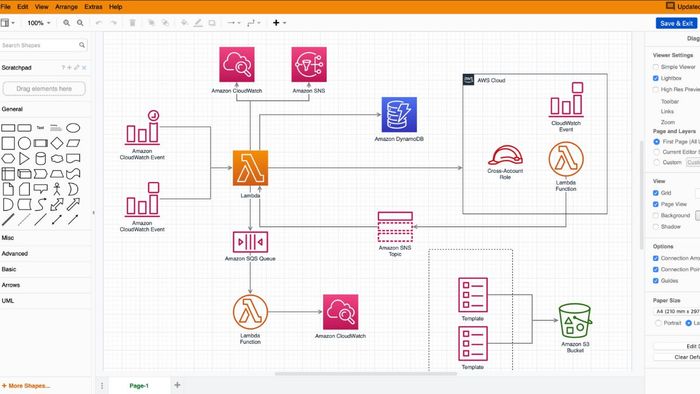Select the Amazon SQS Queue icon
700x394 pixels.
250,242
